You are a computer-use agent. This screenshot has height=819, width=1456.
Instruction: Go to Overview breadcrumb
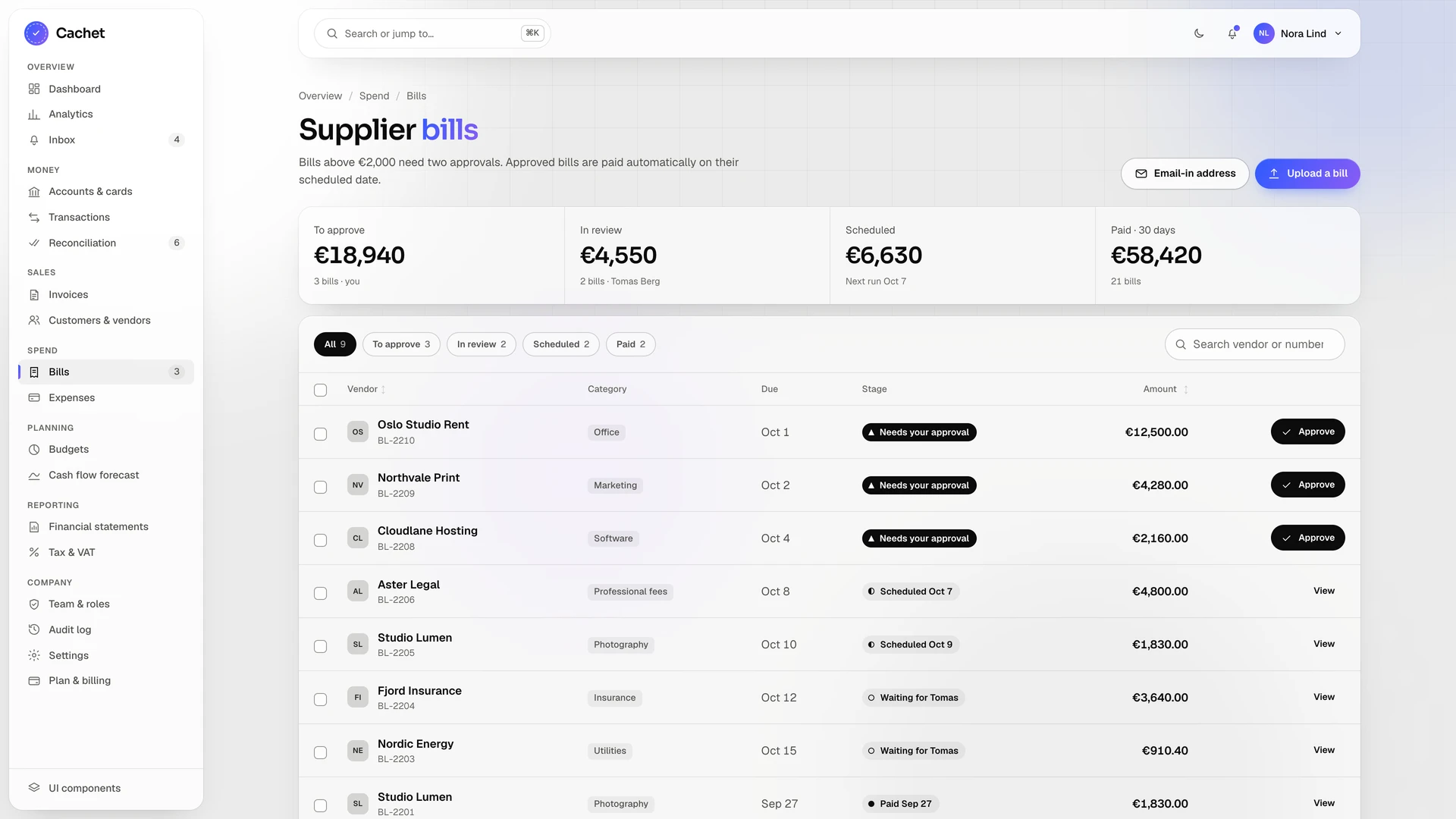coord(320,96)
